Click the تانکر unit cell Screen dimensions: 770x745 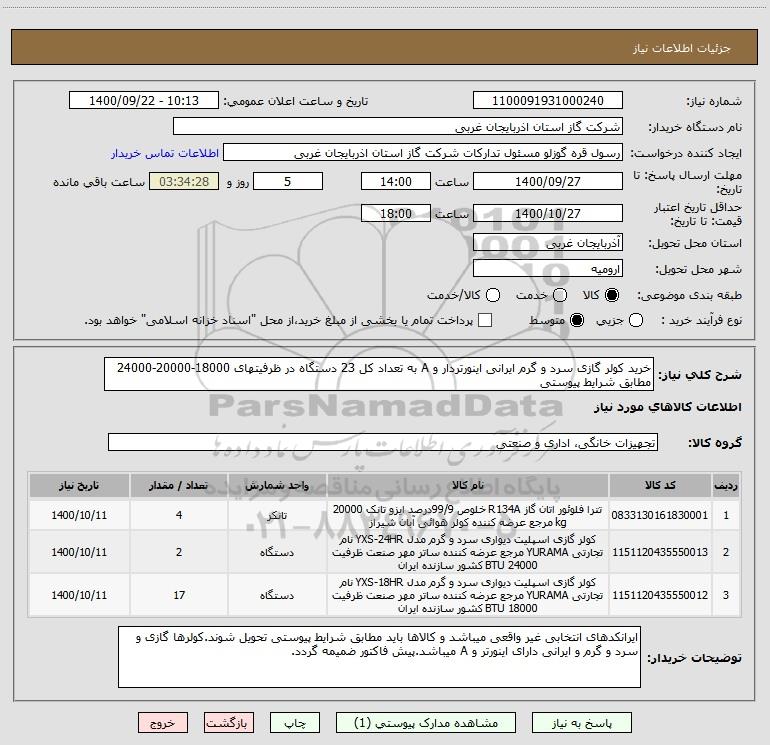277,515
